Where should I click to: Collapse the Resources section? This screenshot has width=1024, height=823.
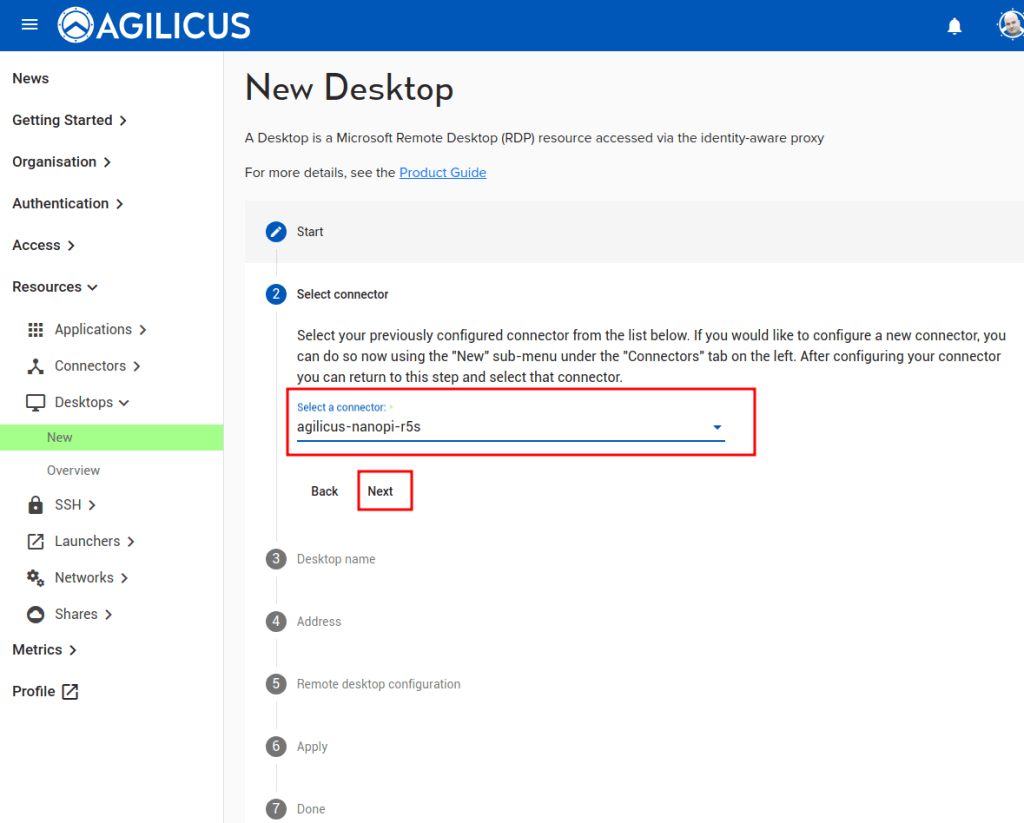[55, 287]
